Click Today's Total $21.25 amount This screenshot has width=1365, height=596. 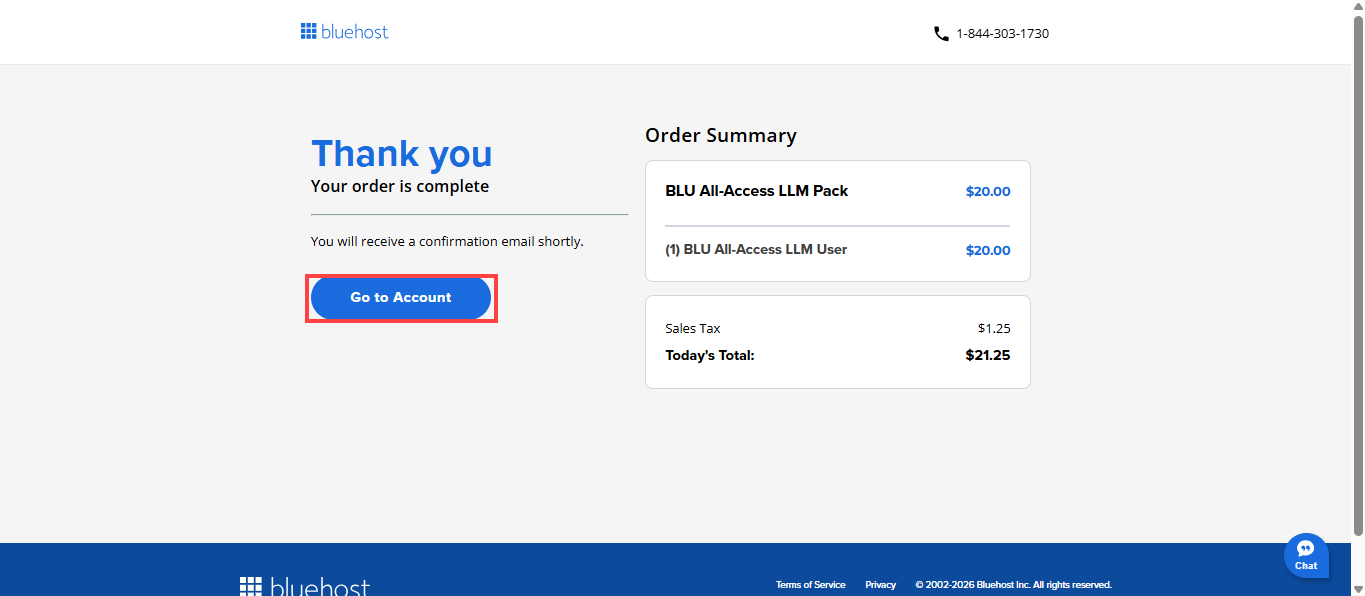tap(987, 355)
